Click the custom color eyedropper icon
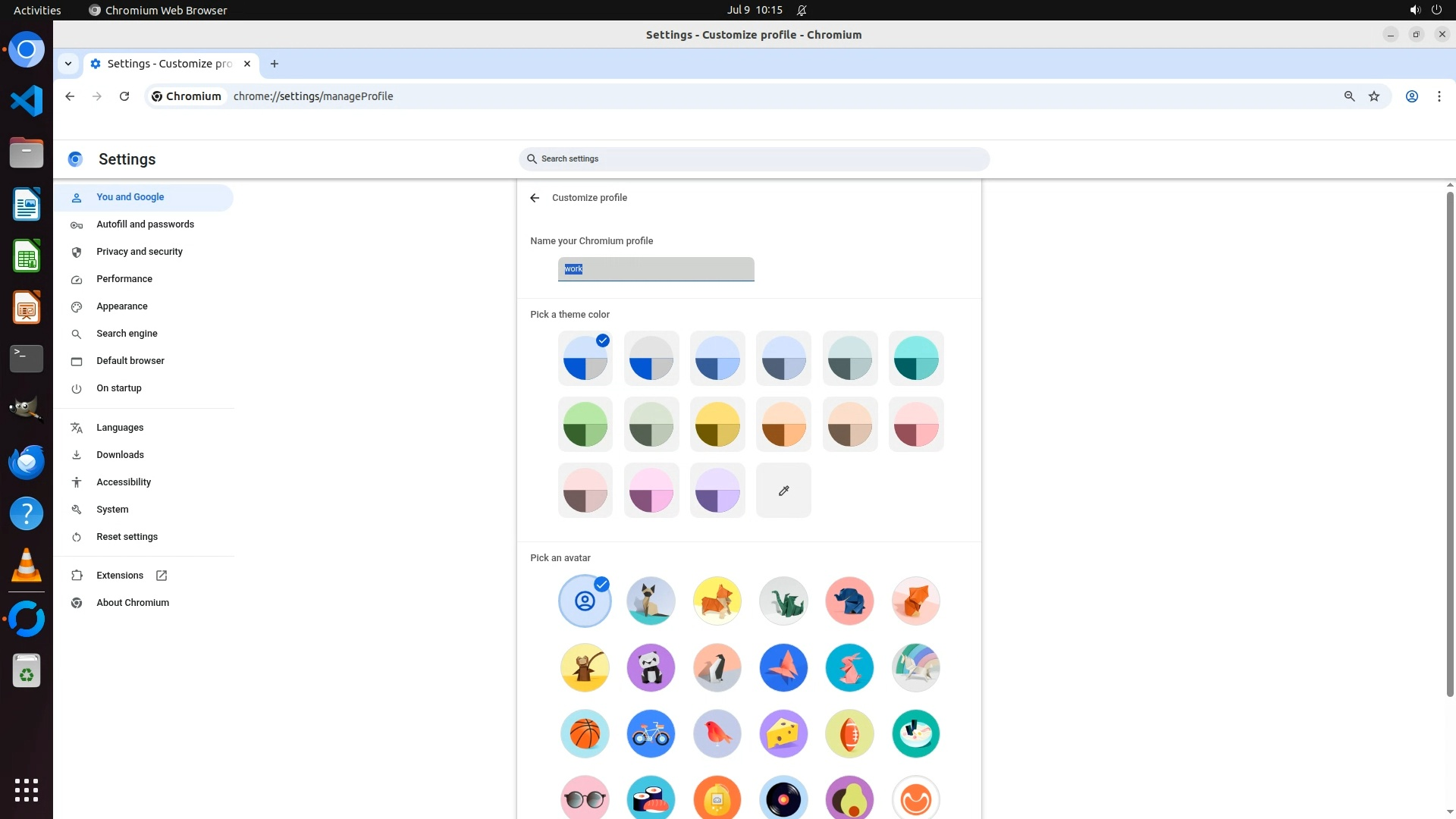 783,491
